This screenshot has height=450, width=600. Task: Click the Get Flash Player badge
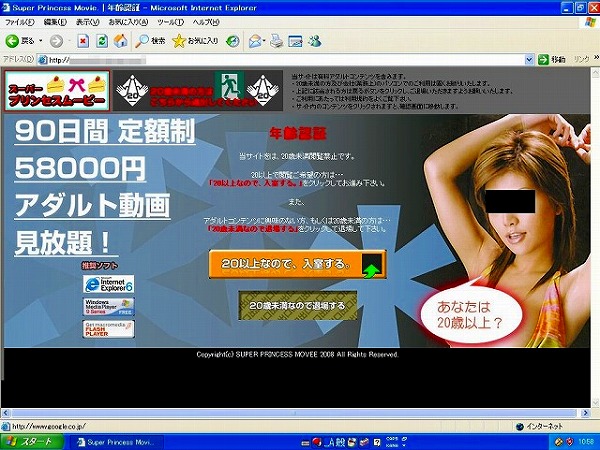pyautogui.click(x=109, y=329)
